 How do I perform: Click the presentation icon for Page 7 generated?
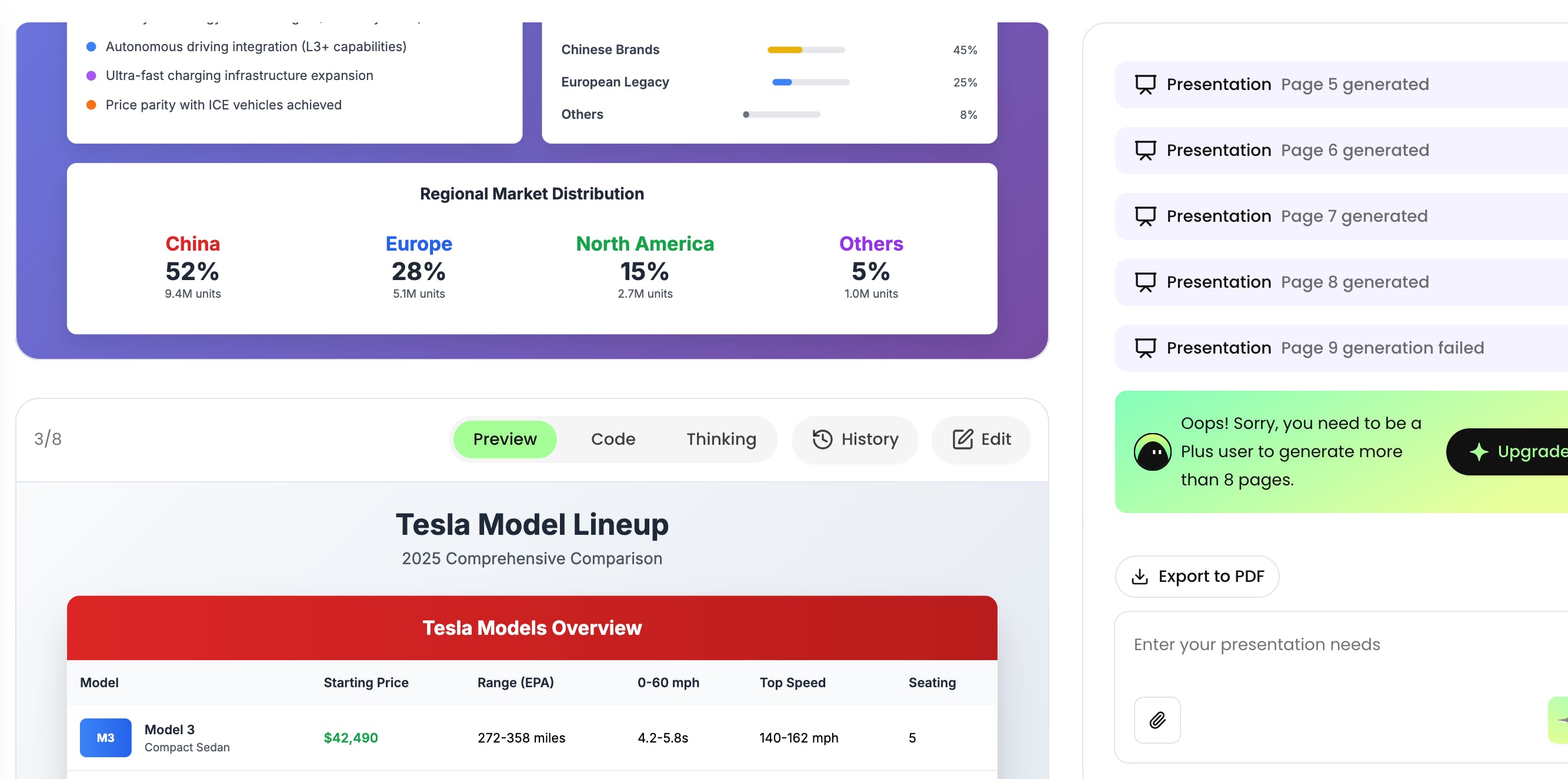(1145, 216)
